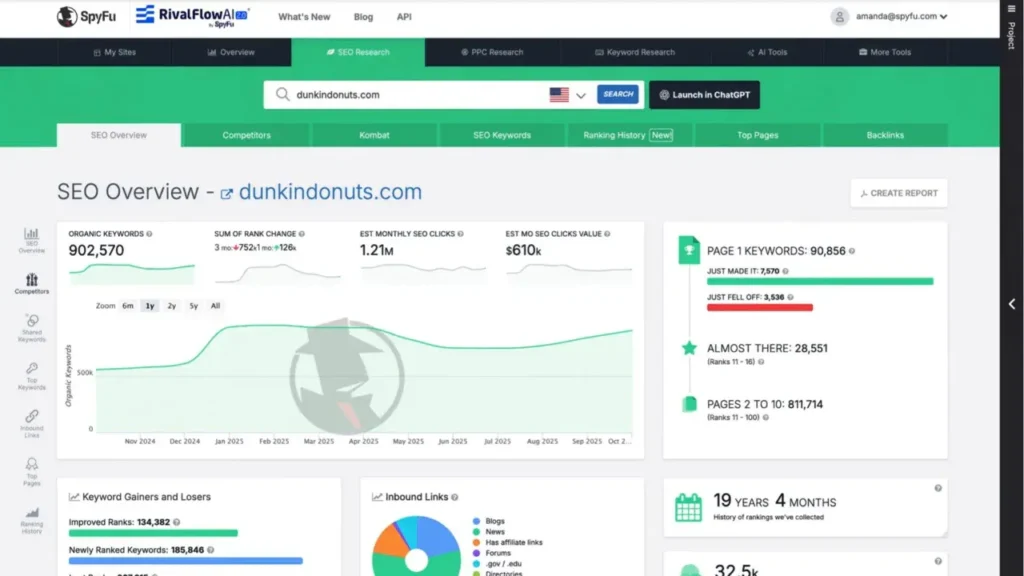The width and height of the screenshot is (1024, 576).
Task: Switch chart zoom range to 5y
Action: 193,305
